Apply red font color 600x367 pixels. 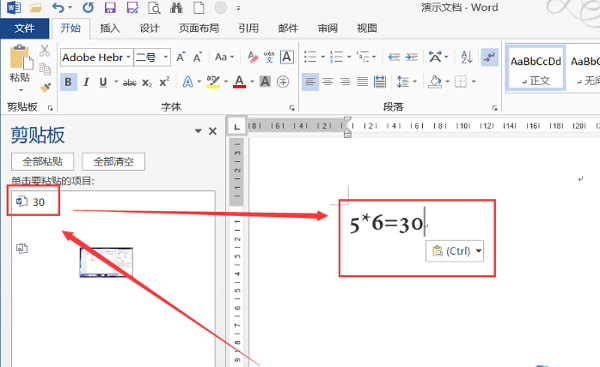click(x=240, y=82)
